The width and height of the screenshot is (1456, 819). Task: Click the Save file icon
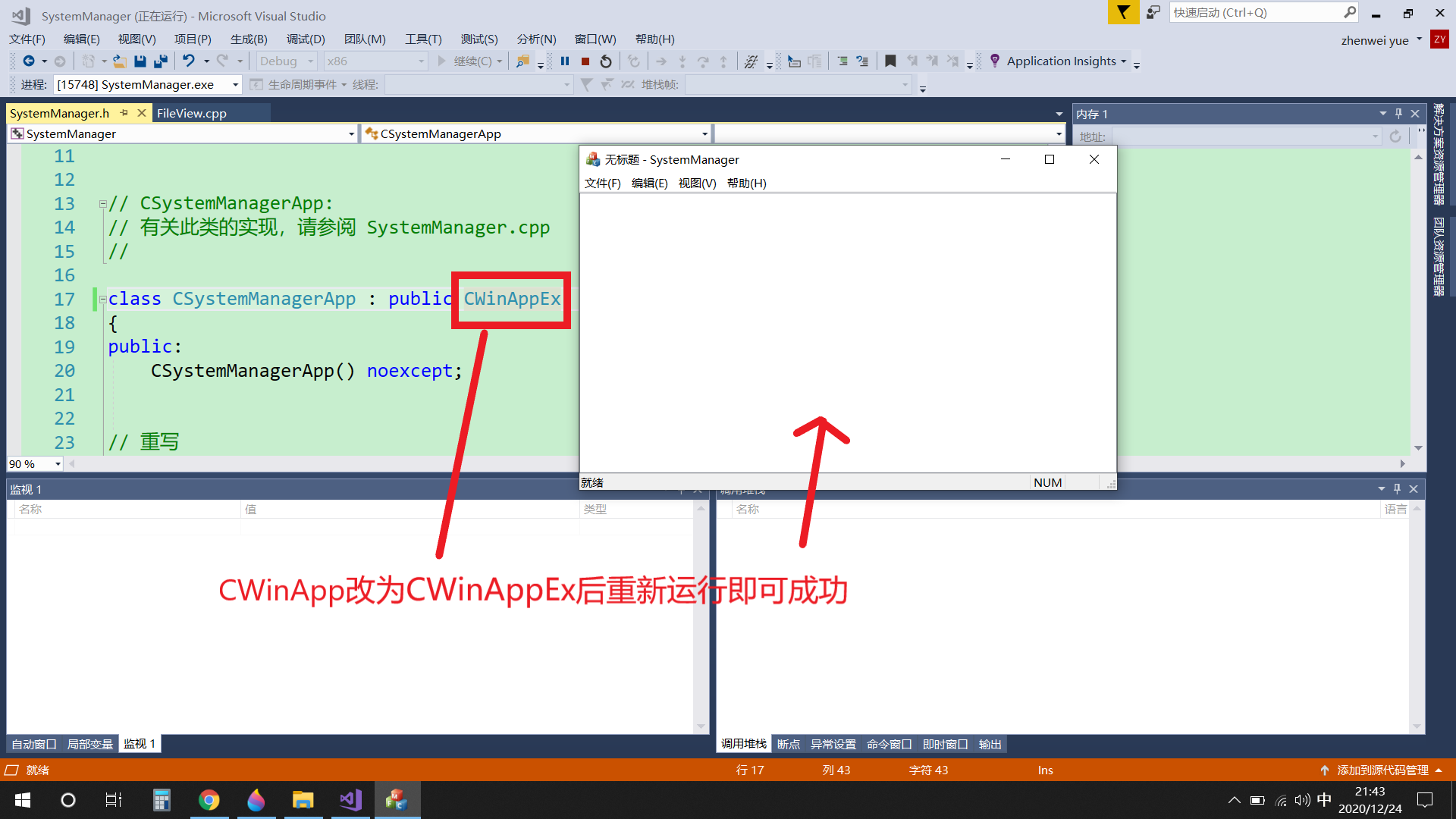click(140, 61)
